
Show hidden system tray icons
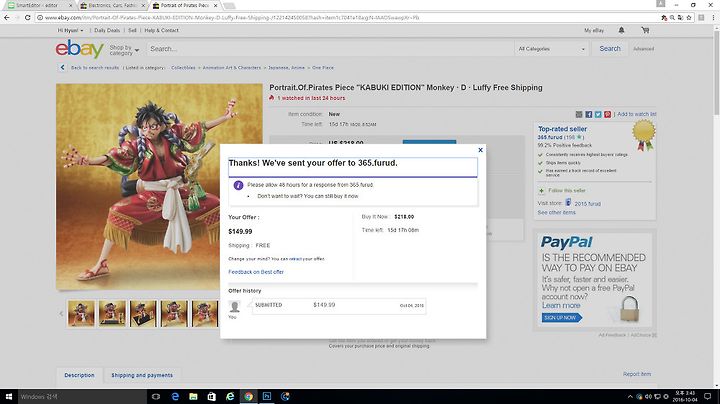click(630, 397)
